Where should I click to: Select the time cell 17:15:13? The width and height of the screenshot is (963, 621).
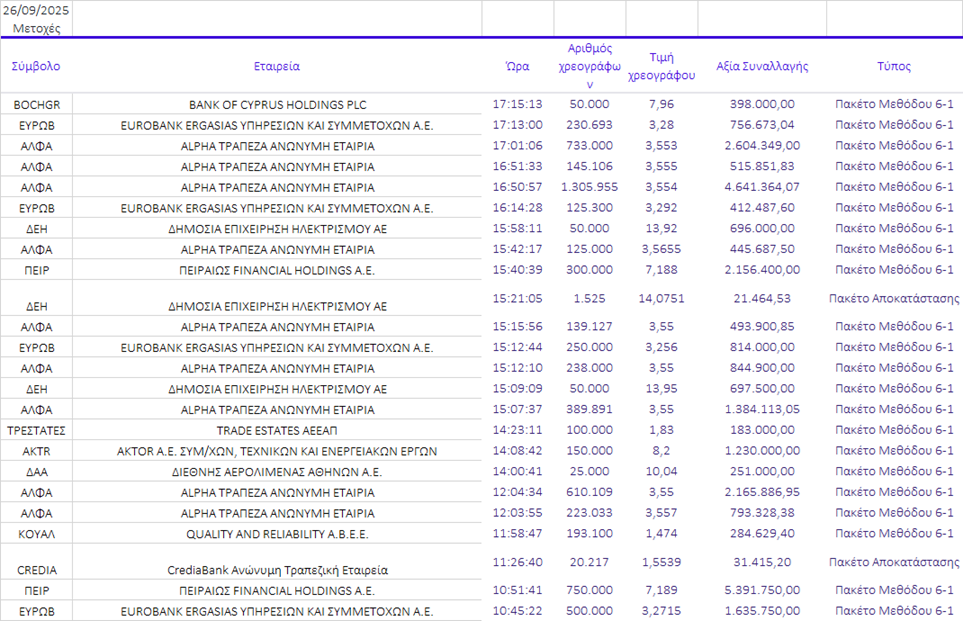[518, 104]
